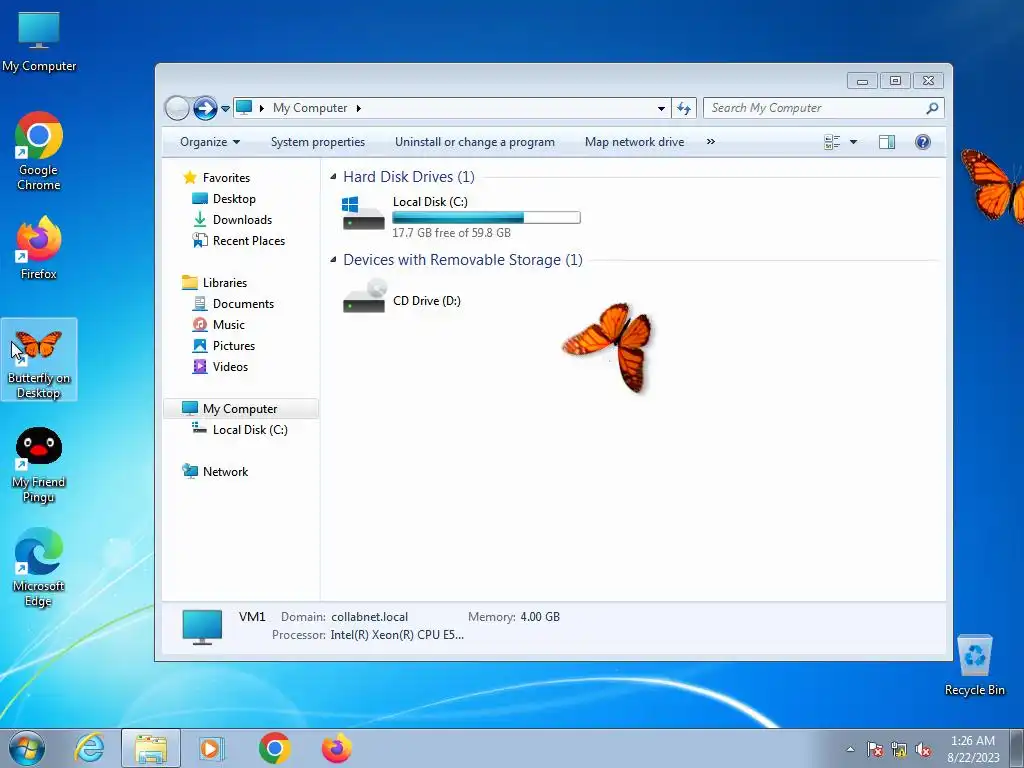The image size is (1024, 768).
Task: Open the Recycle Bin on desktop
Action: tap(974, 665)
